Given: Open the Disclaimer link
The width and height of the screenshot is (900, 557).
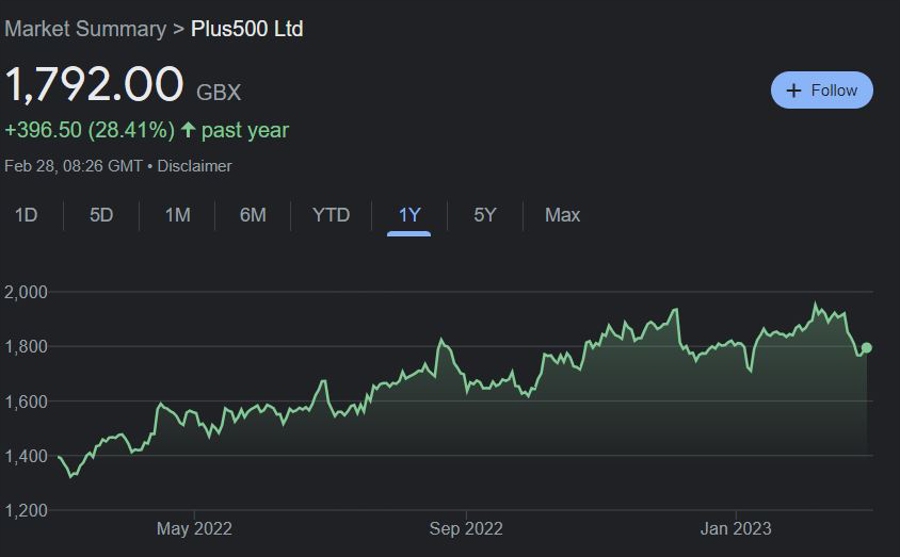Looking at the screenshot, I should [x=194, y=166].
